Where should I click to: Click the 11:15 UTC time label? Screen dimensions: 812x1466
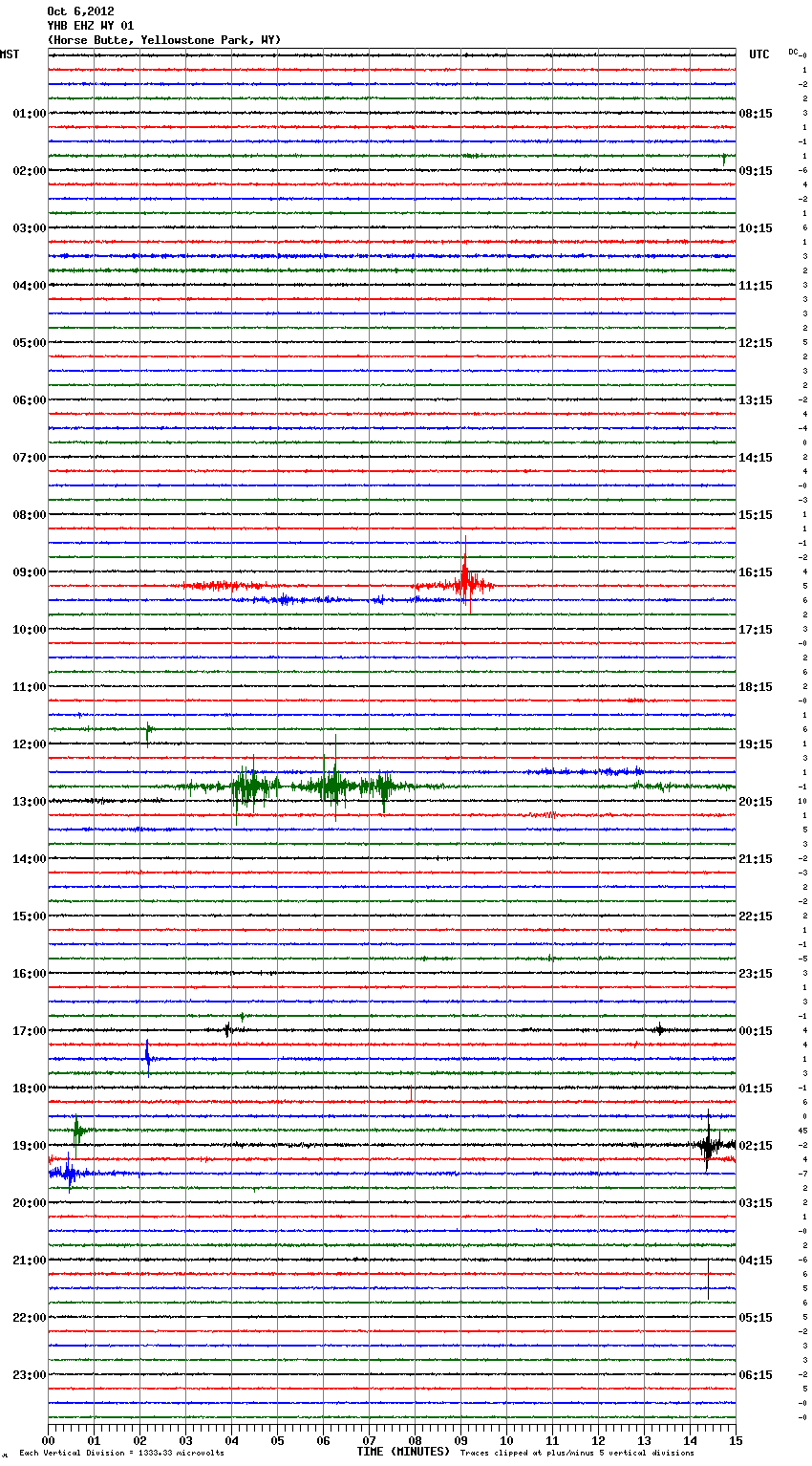756,286
